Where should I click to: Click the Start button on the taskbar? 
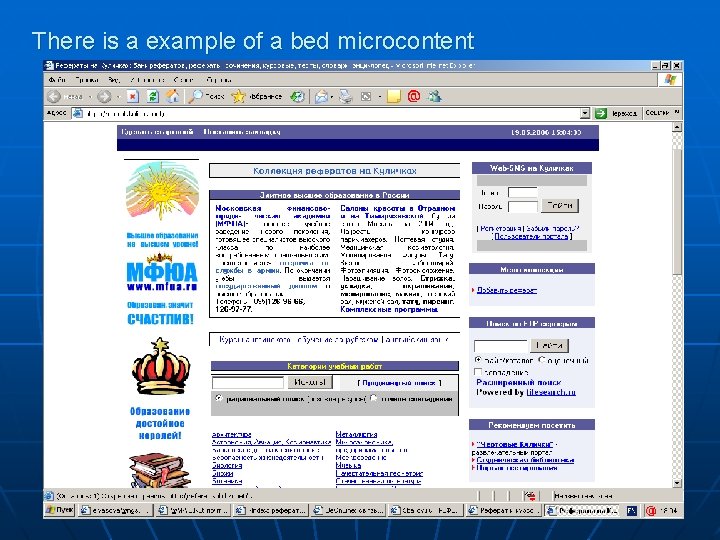[x=60, y=510]
